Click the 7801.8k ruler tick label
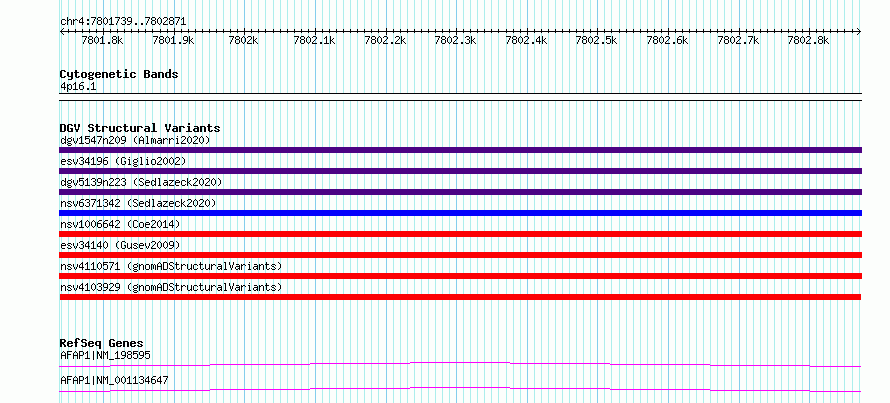This screenshot has width=890, height=403. 102,41
